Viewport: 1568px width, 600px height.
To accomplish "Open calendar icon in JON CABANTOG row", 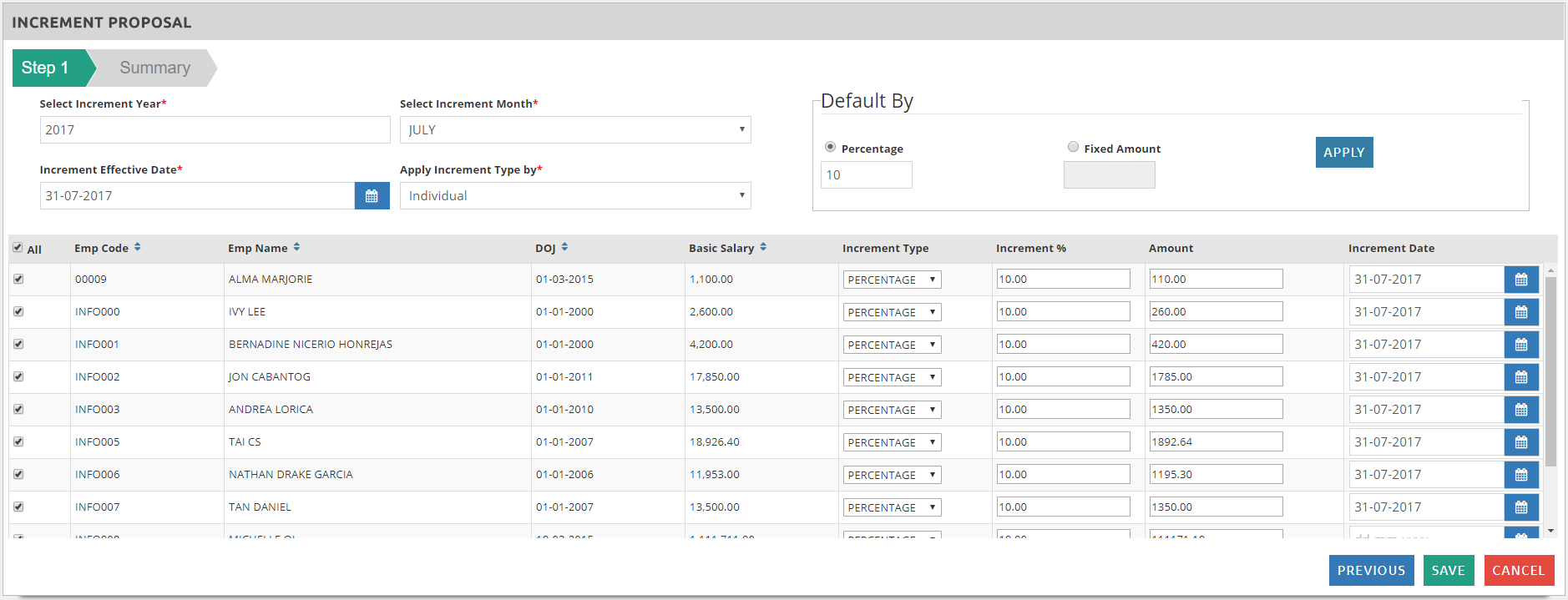I will click(1520, 377).
